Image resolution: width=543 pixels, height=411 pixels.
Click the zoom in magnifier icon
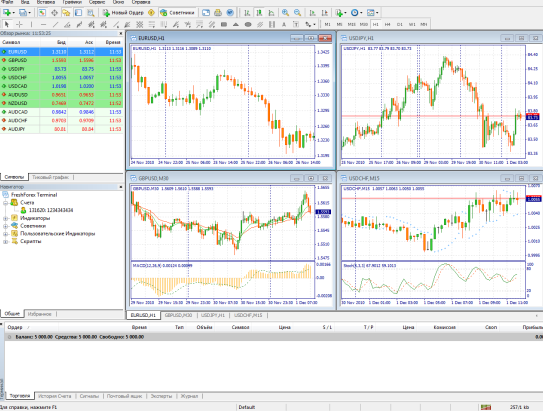click(x=285, y=13)
